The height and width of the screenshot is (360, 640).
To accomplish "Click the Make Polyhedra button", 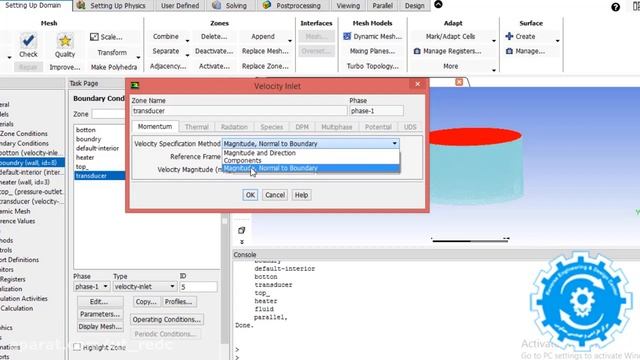I will pos(114,67).
